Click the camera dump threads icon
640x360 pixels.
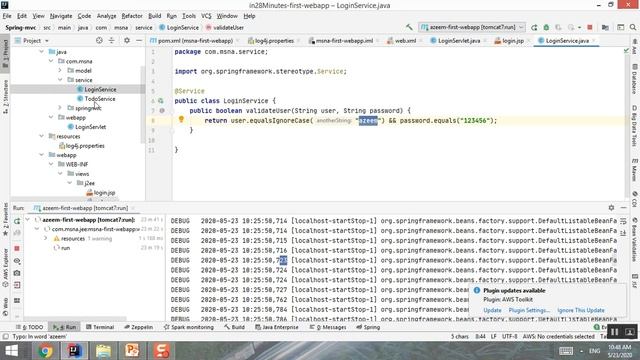point(17,273)
